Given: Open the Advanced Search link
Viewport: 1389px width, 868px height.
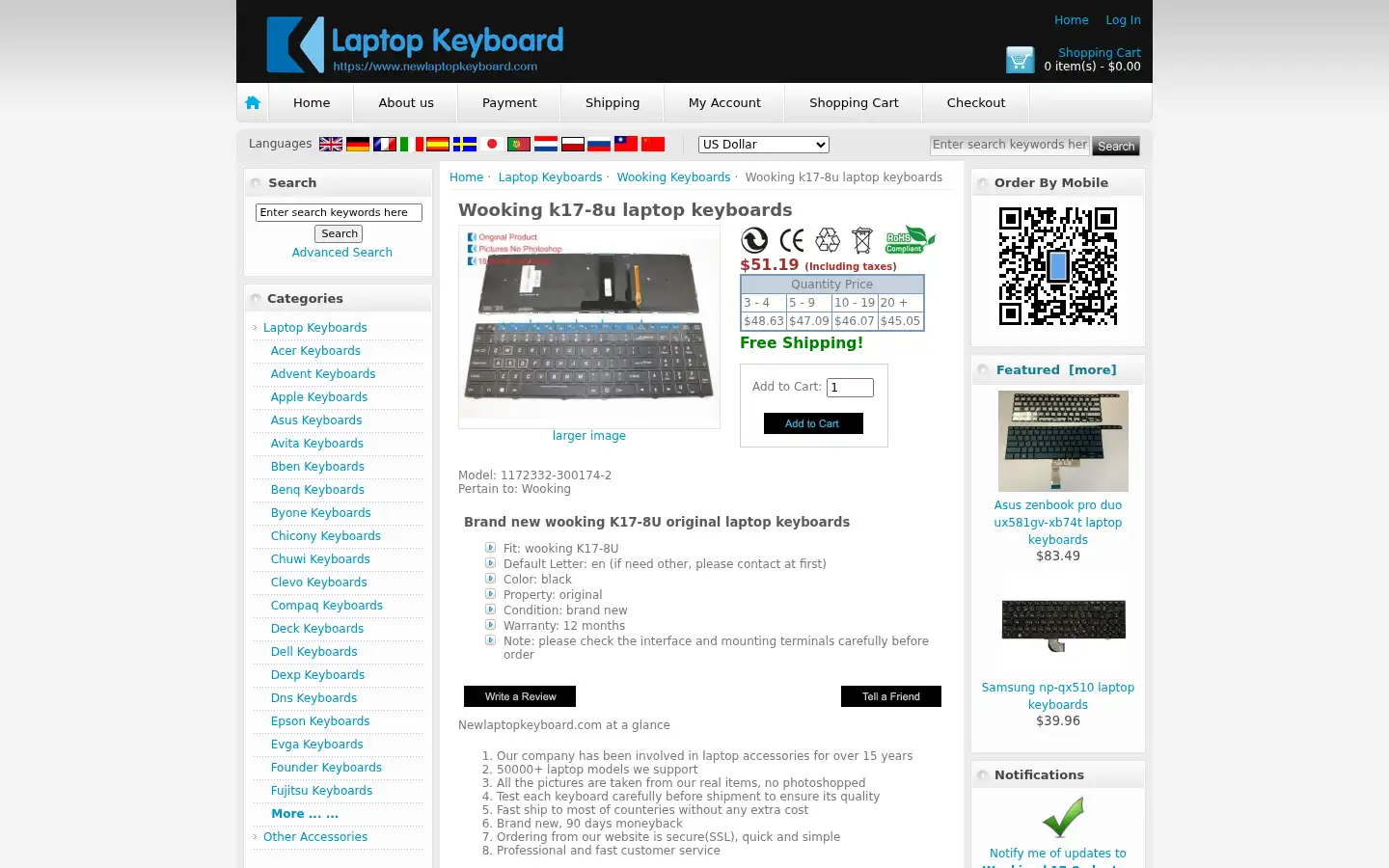Looking at the screenshot, I should (342, 253).
